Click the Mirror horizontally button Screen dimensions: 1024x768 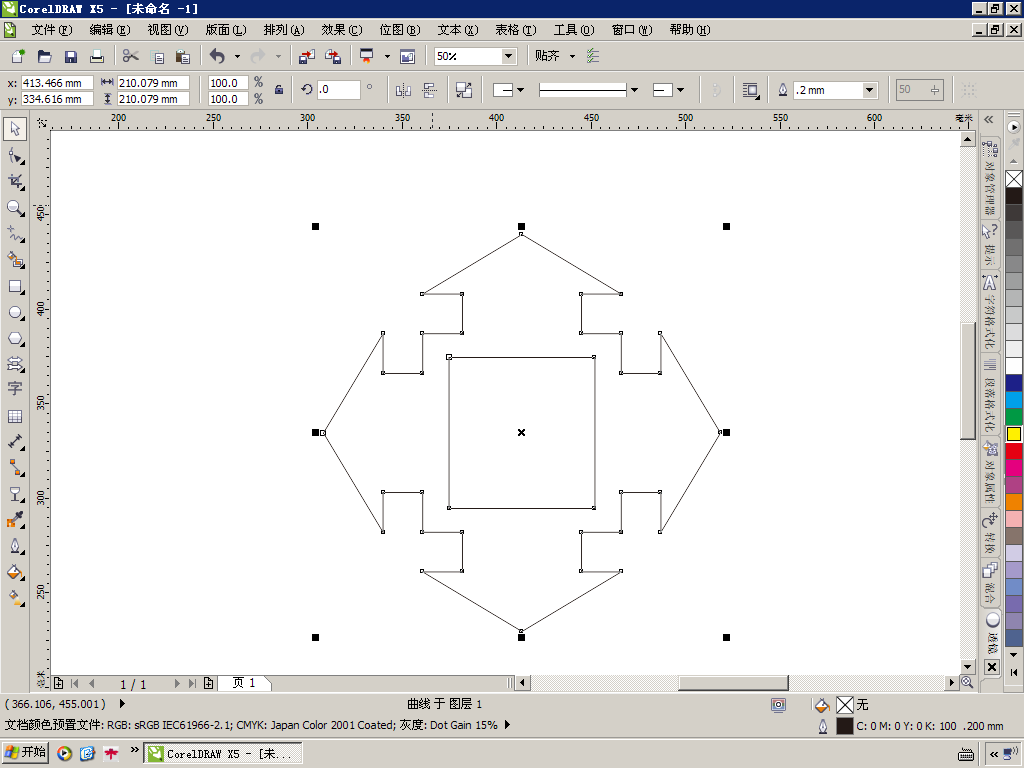[x=403, y=90]
